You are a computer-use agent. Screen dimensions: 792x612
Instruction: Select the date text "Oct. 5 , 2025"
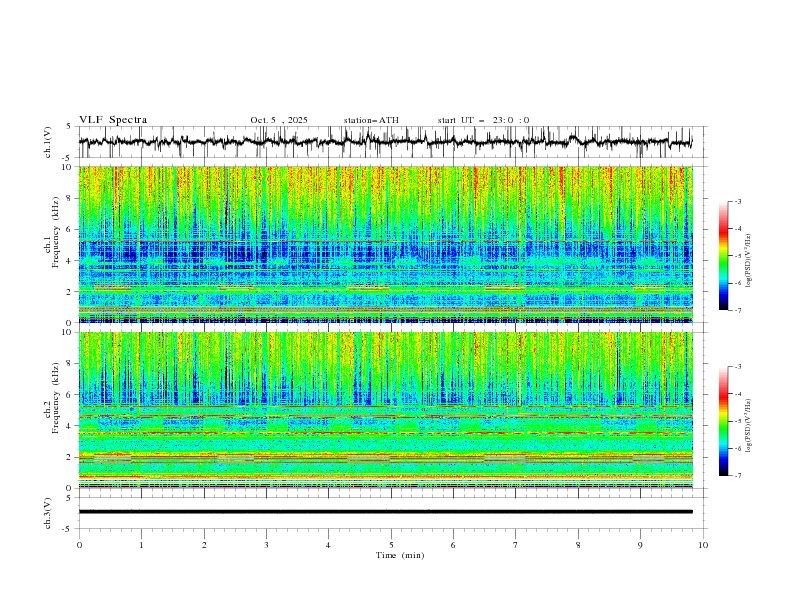[x=279, y=120]
